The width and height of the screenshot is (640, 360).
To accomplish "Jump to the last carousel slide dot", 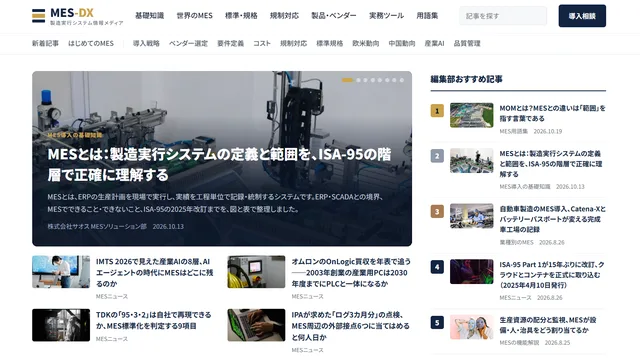I will click(x=402, y=80).
